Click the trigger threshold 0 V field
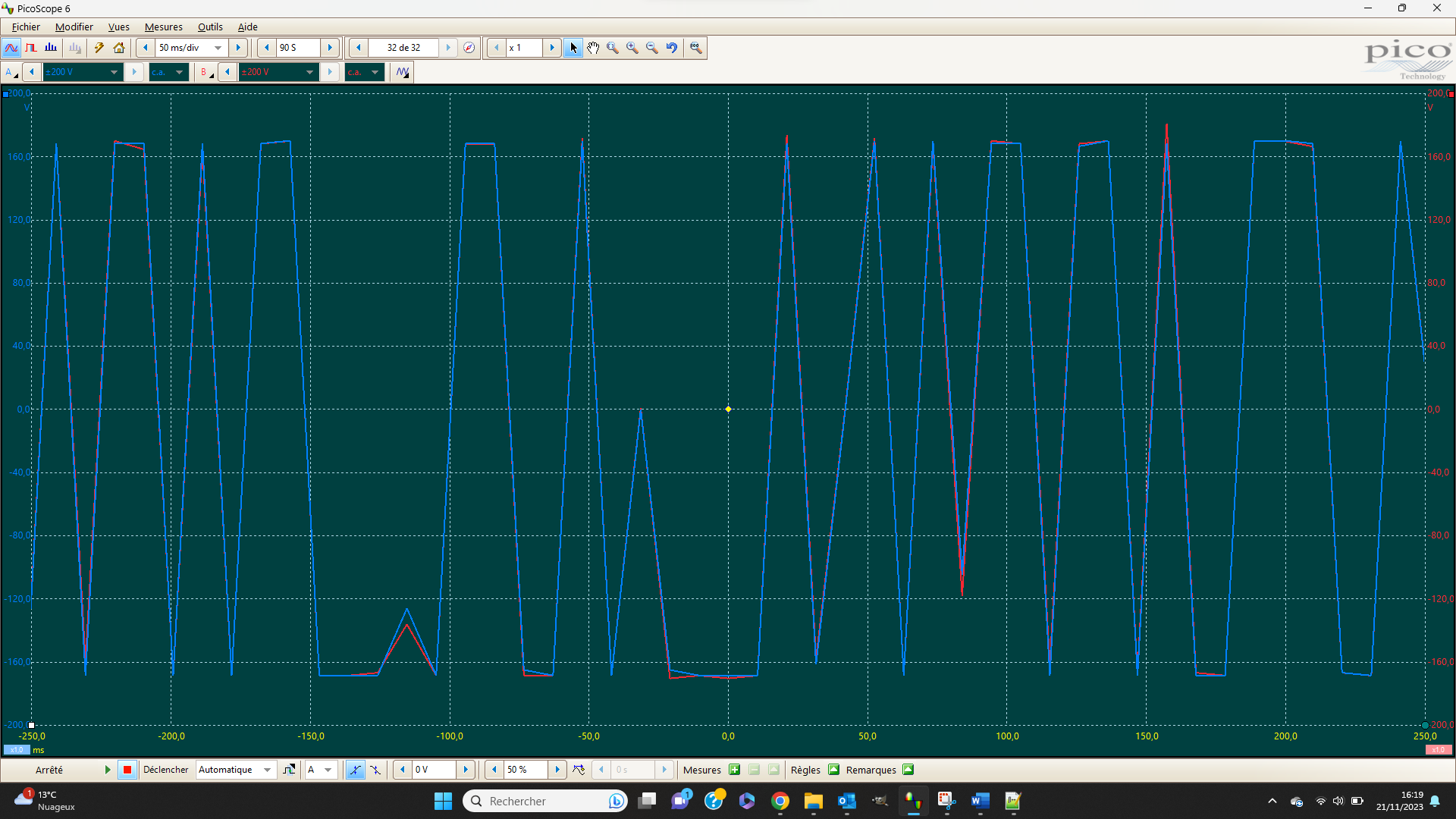The height and width of the screenshot is (819, 1456). click(434, 770)
